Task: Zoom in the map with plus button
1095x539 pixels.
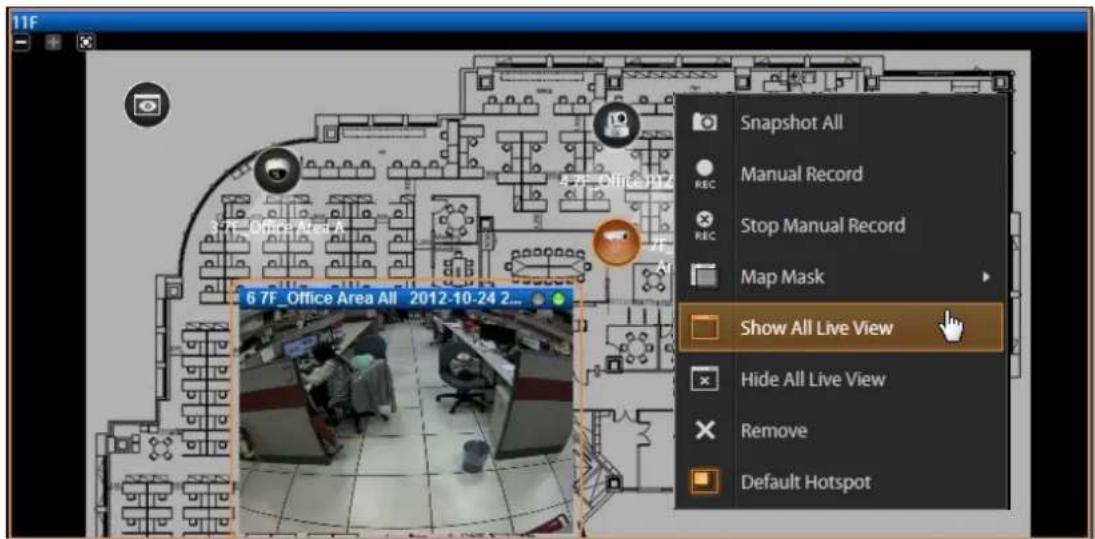Action: (x=54, y=42)
